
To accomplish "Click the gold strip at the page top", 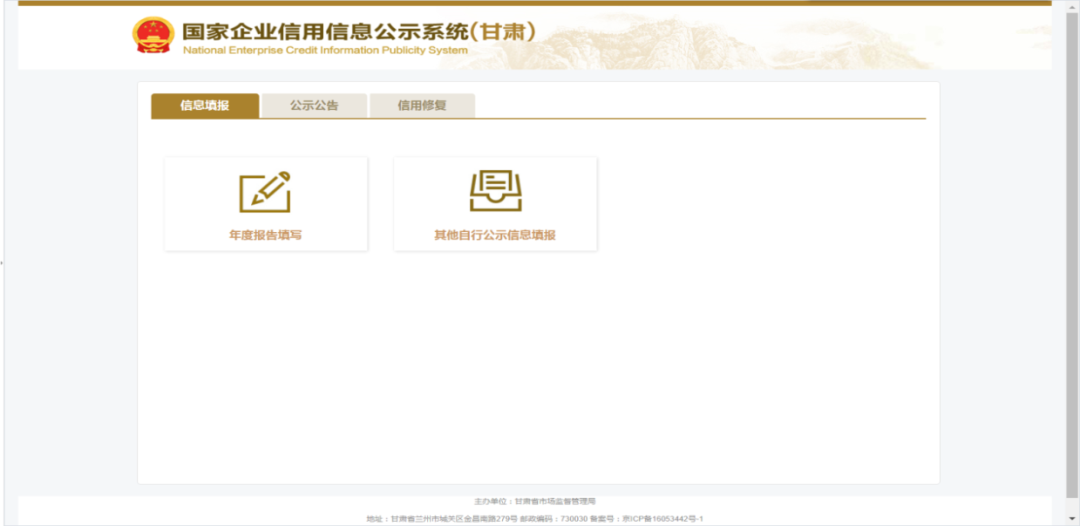I will point(540,3).
